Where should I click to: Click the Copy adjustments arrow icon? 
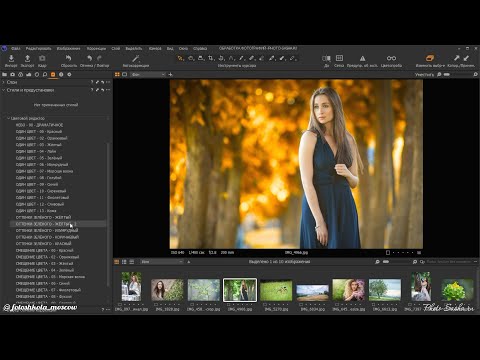tap(457, 58)
